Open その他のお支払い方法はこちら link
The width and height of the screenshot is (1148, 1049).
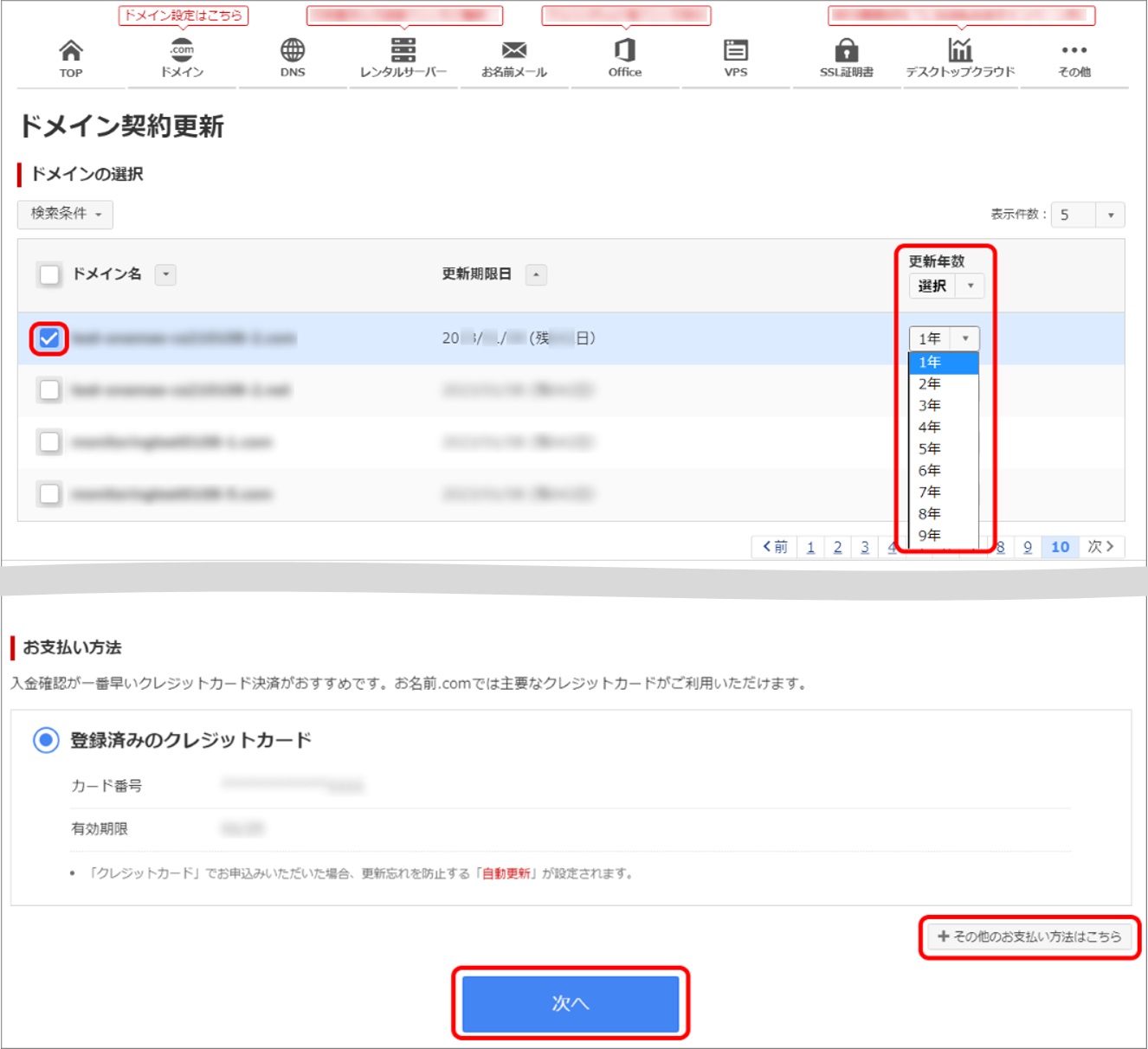1029,936
